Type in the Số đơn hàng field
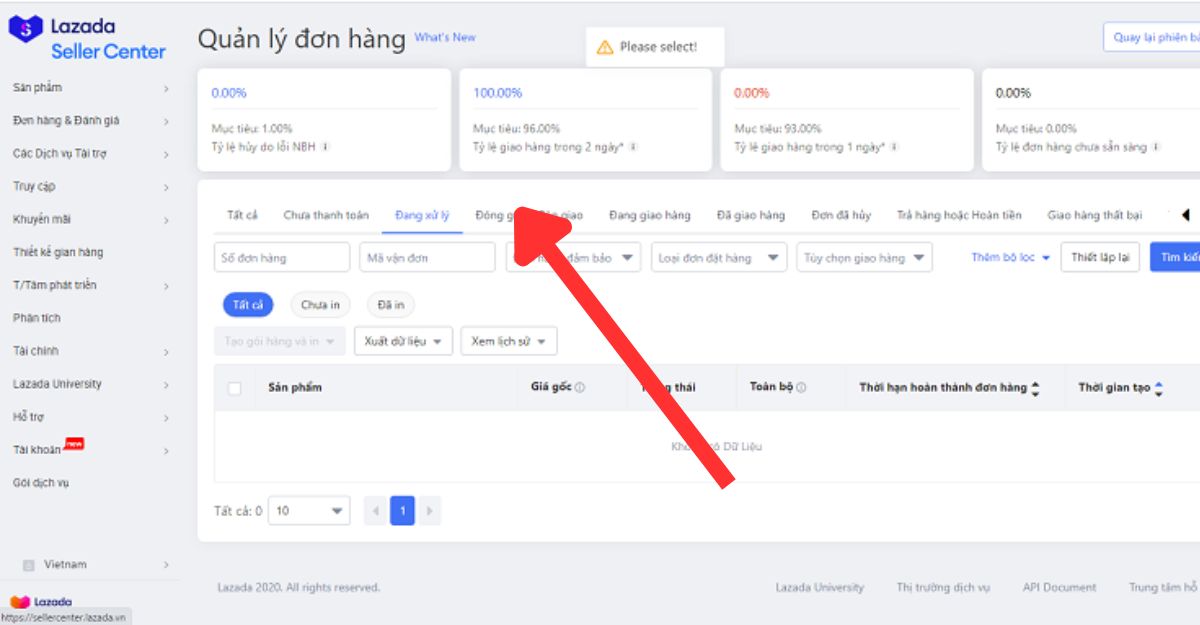 pyautogui.click(x=282, y=258)
